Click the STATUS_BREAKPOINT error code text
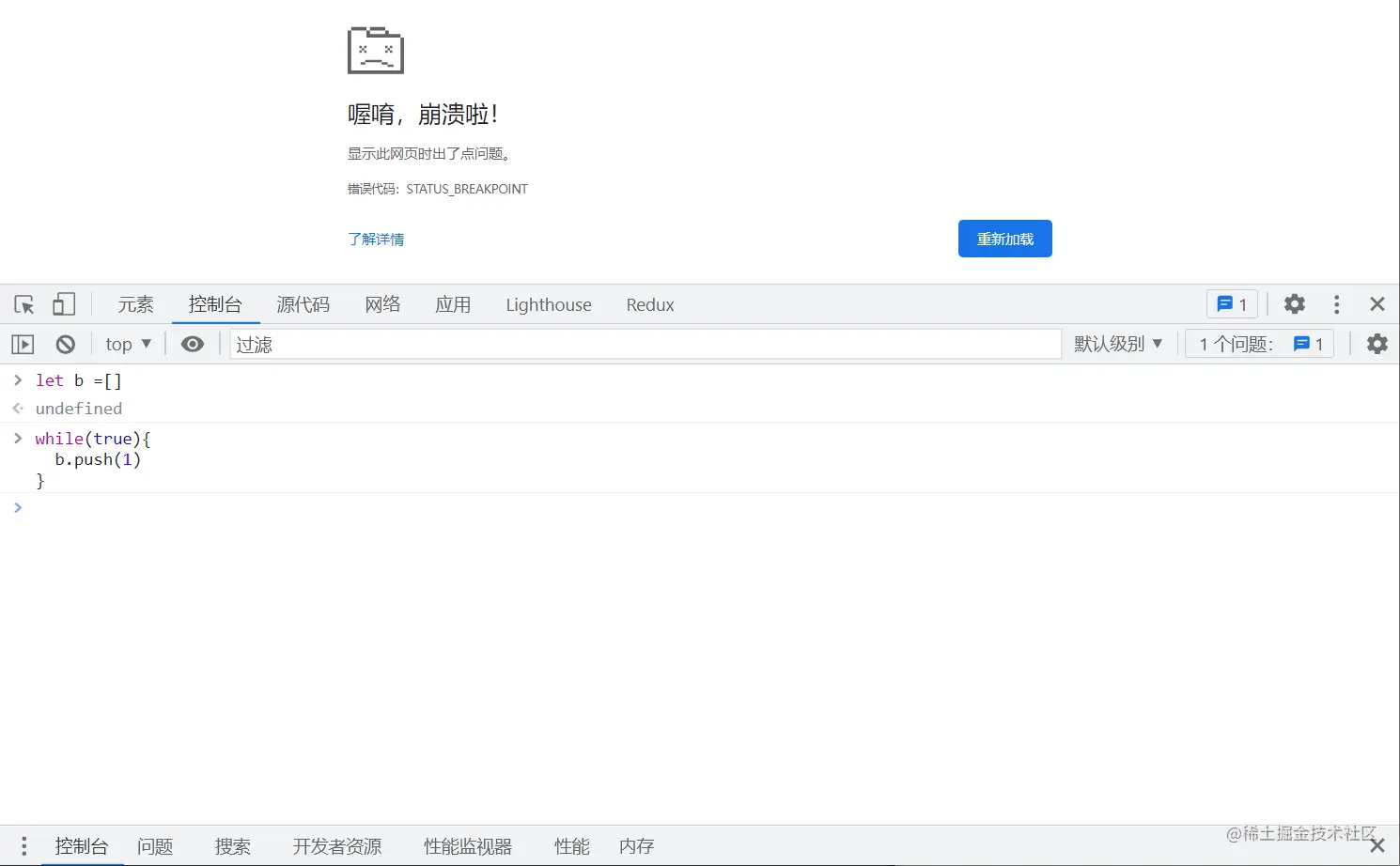The image size is (1400, 866). 467,189
